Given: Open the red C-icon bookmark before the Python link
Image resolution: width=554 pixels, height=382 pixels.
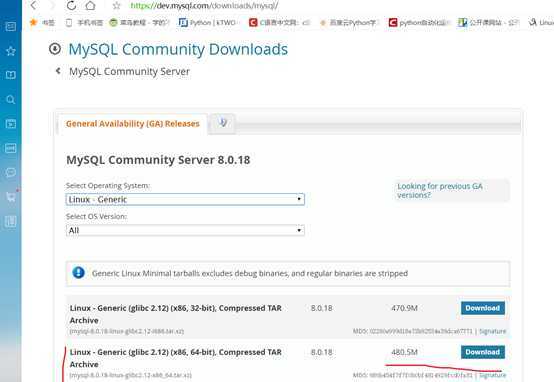Looking at the screenshot, I should tap(279, 23).
